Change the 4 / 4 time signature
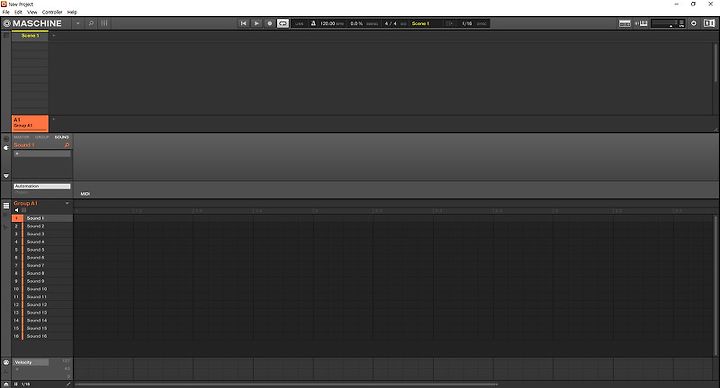Screen dimensions: 720x388 (x=390, y=23)
